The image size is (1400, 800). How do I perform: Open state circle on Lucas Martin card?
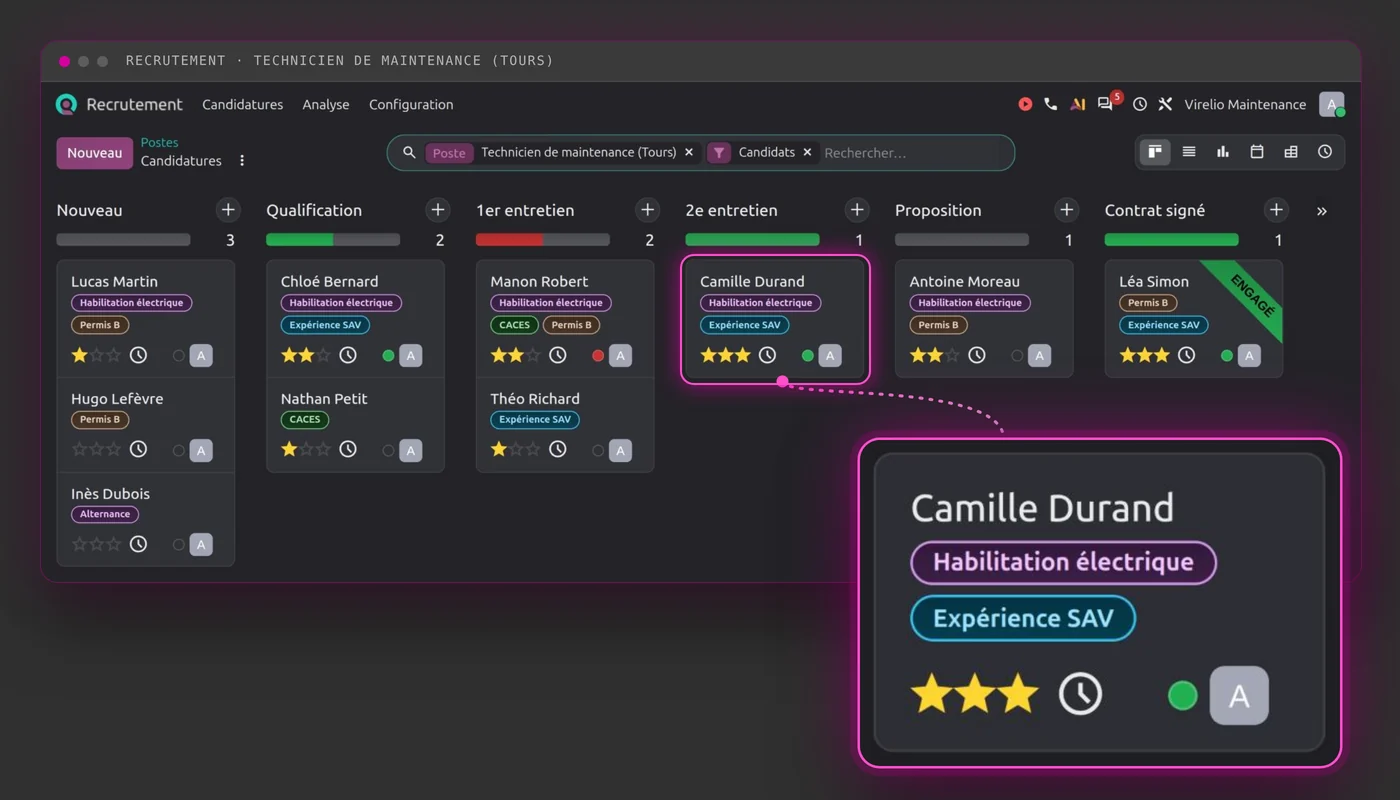[179, 355]
